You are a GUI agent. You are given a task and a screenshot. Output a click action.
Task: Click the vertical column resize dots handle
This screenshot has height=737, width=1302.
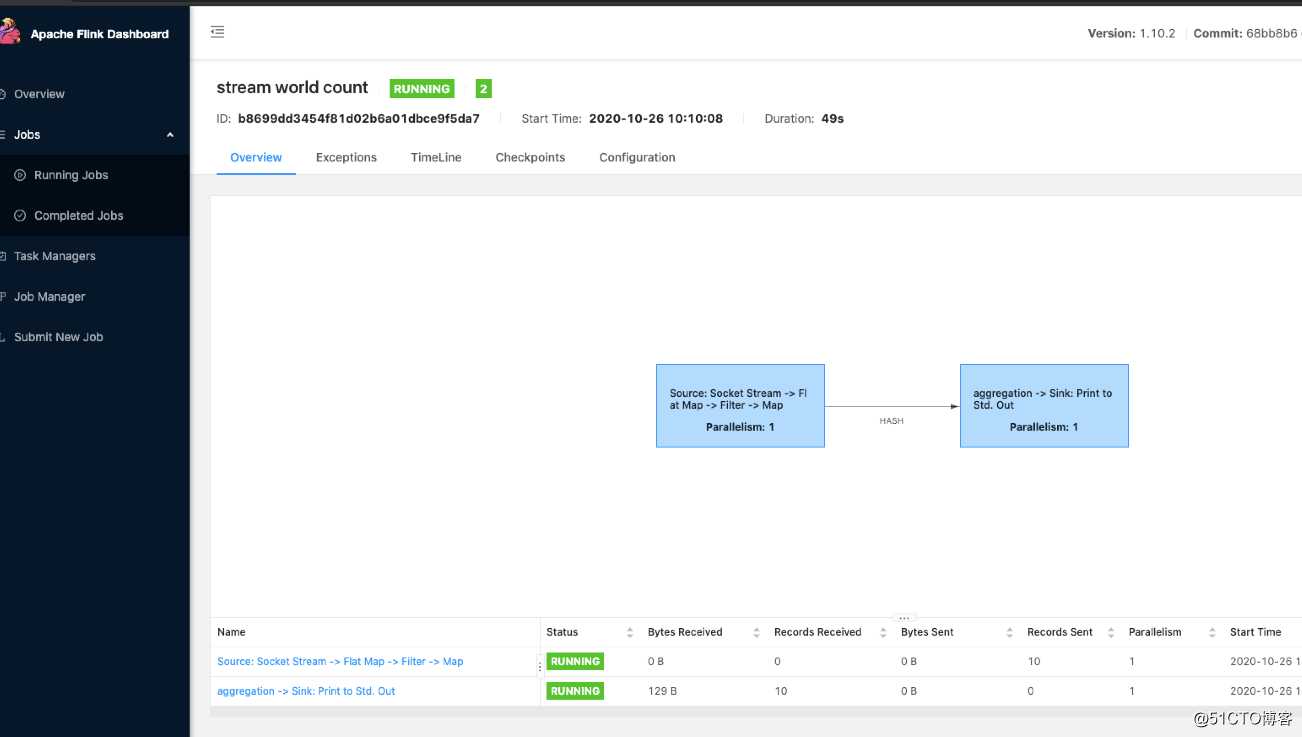tap(540, 666)
